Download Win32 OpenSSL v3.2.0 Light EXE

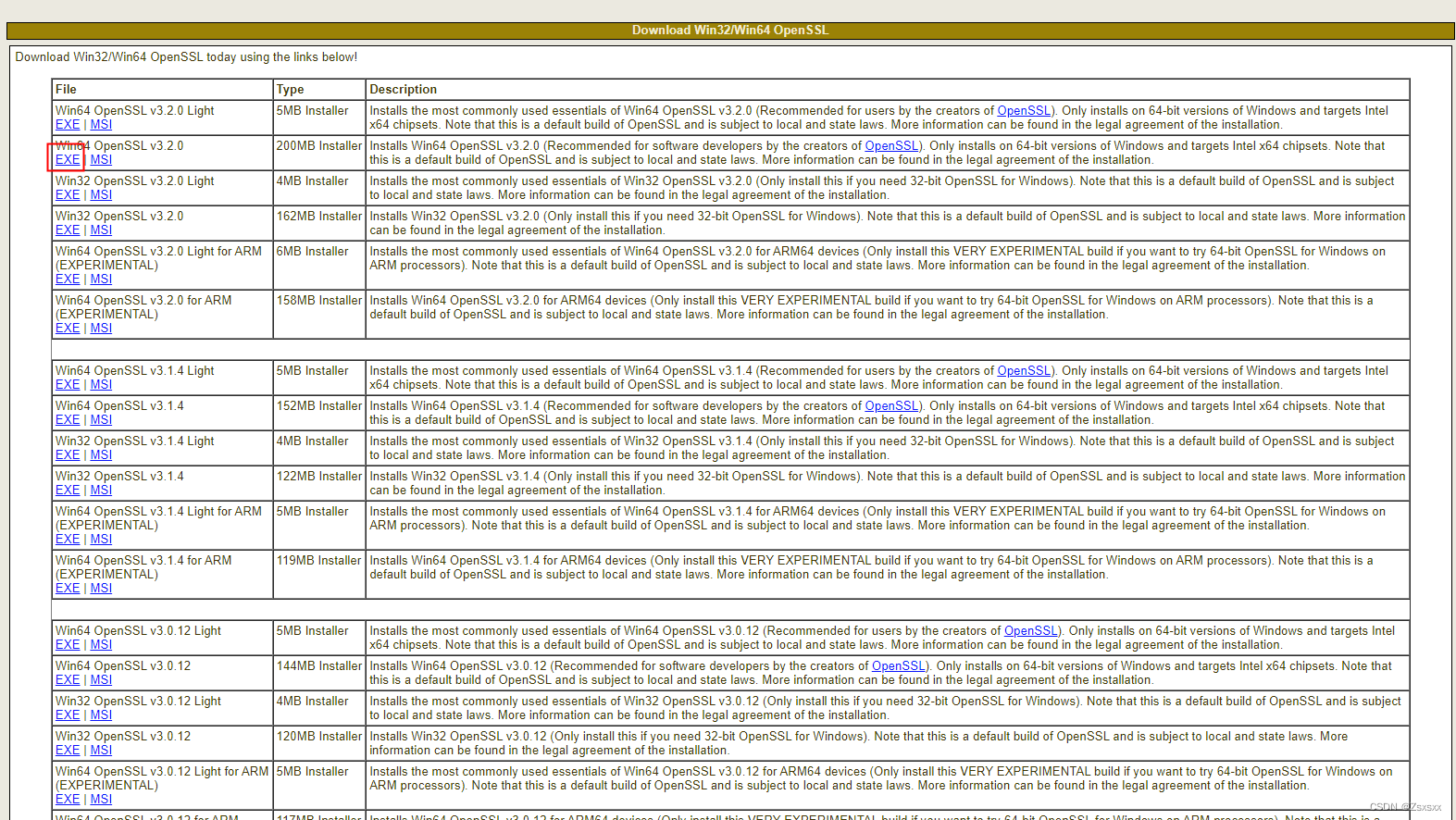[x=68, y=195]
